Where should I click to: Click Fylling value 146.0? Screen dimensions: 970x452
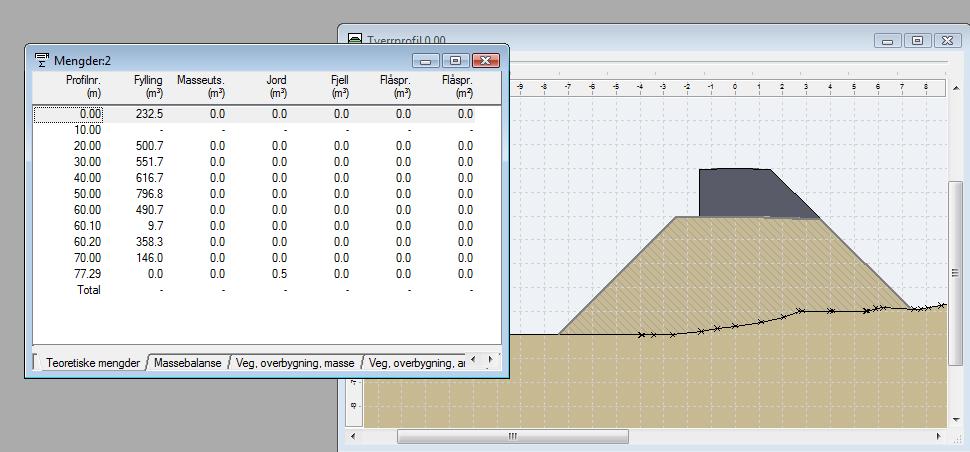[x=150, y=258]
